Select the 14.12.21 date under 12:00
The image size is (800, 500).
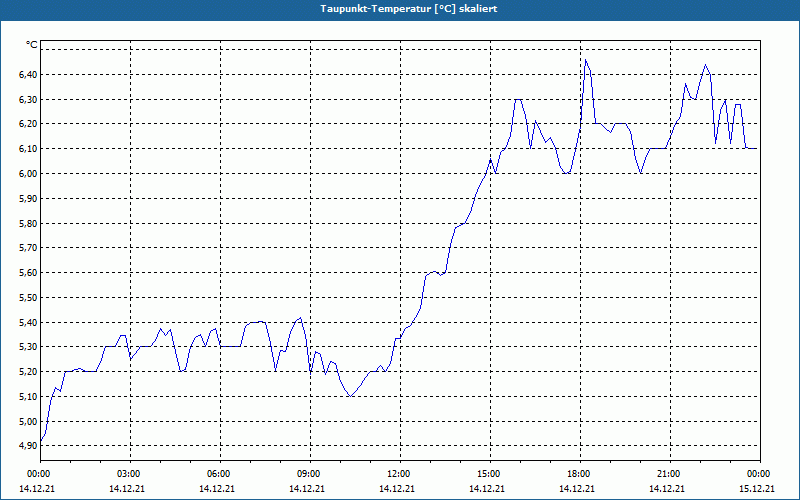coord(396,488)
